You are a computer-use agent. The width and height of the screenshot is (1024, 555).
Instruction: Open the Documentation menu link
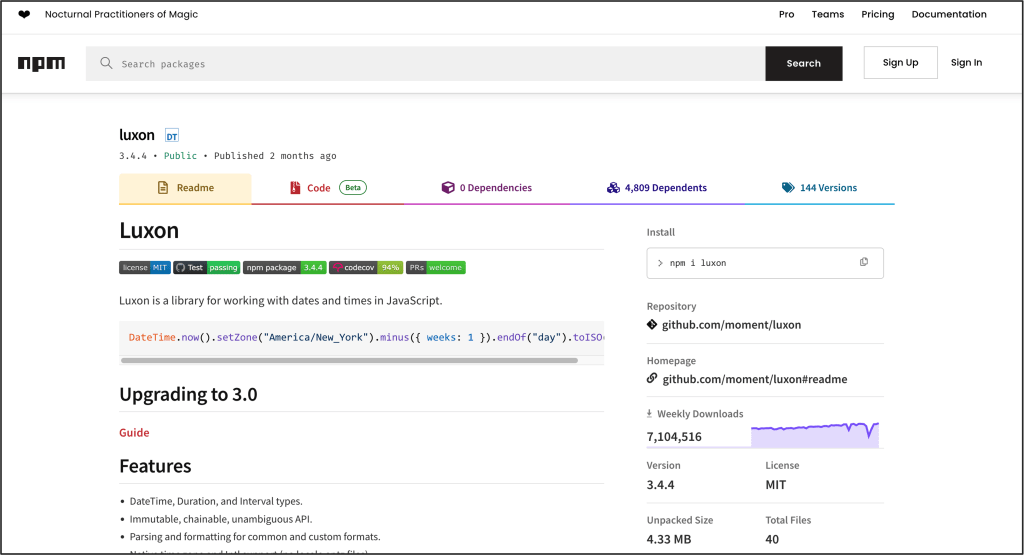click(949, 14)
